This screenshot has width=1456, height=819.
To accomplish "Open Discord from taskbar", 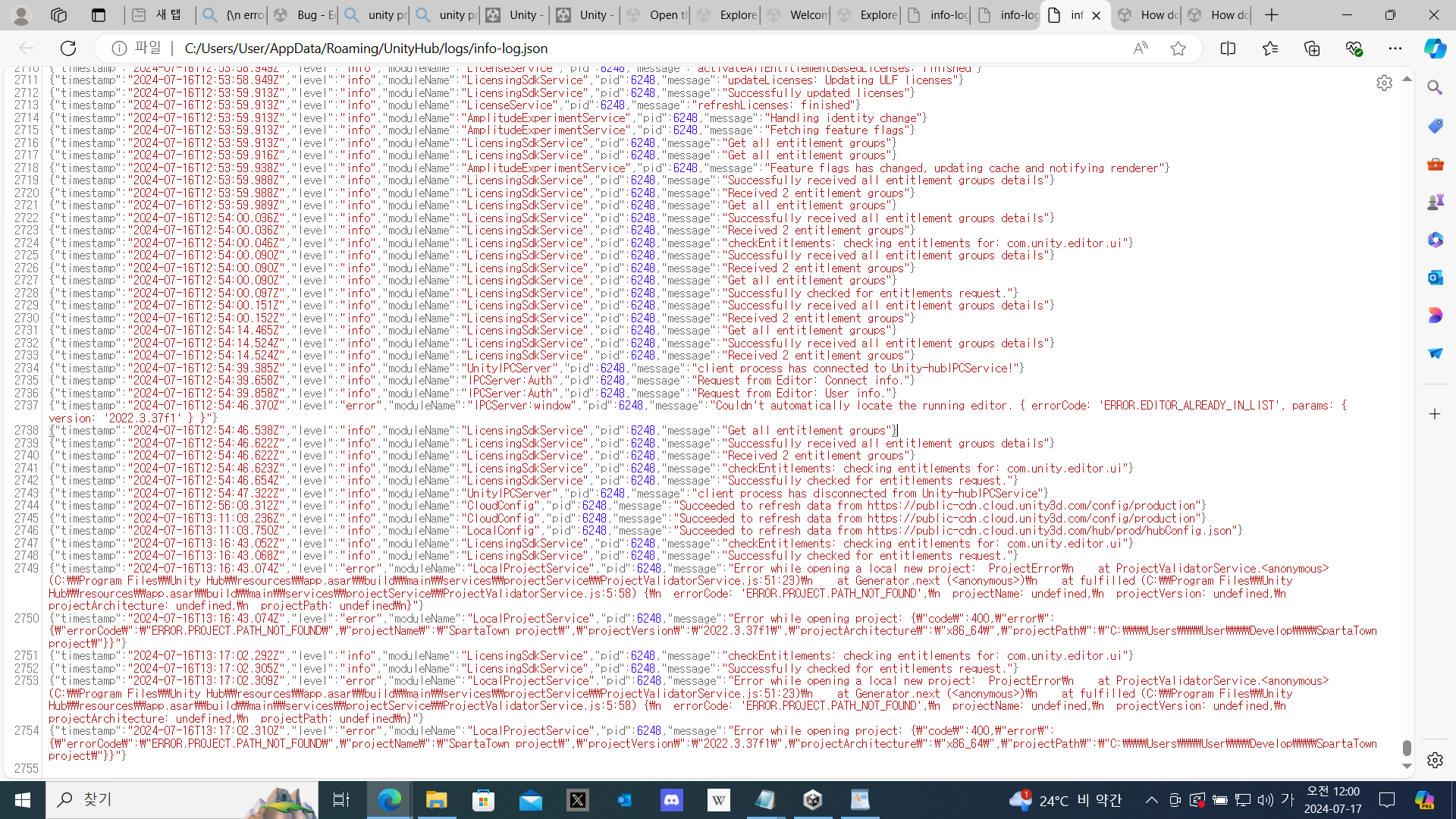I will click(x=671, y=799).
